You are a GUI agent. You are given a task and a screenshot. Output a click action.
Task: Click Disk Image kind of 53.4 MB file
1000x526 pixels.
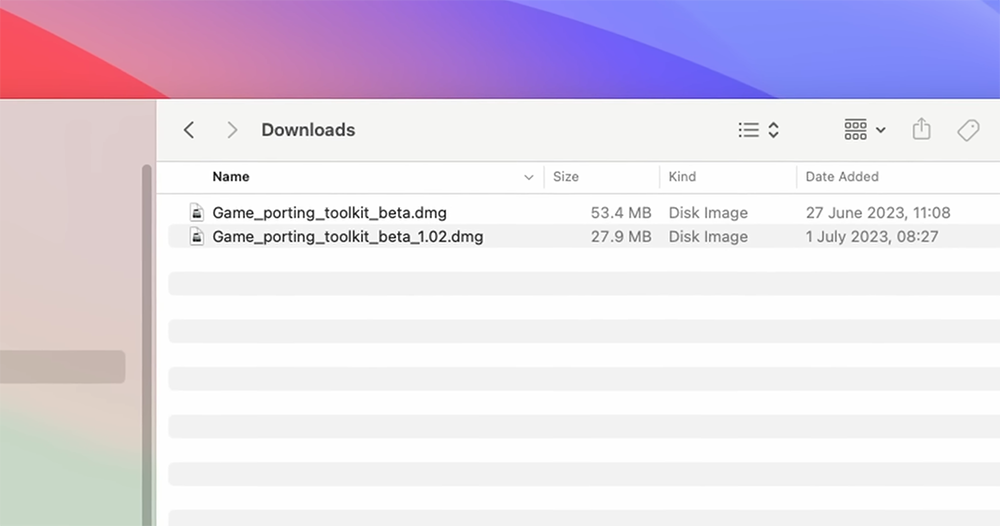click(x=708, y=212)
